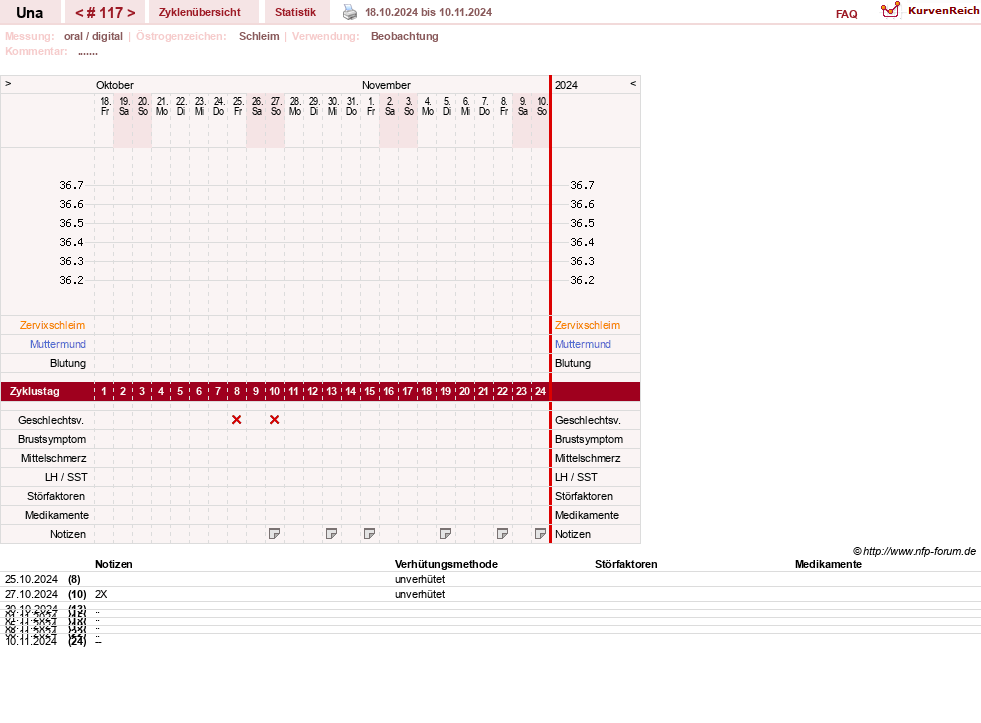
Task: Click the November month header
Action: (x=386, y=85)
